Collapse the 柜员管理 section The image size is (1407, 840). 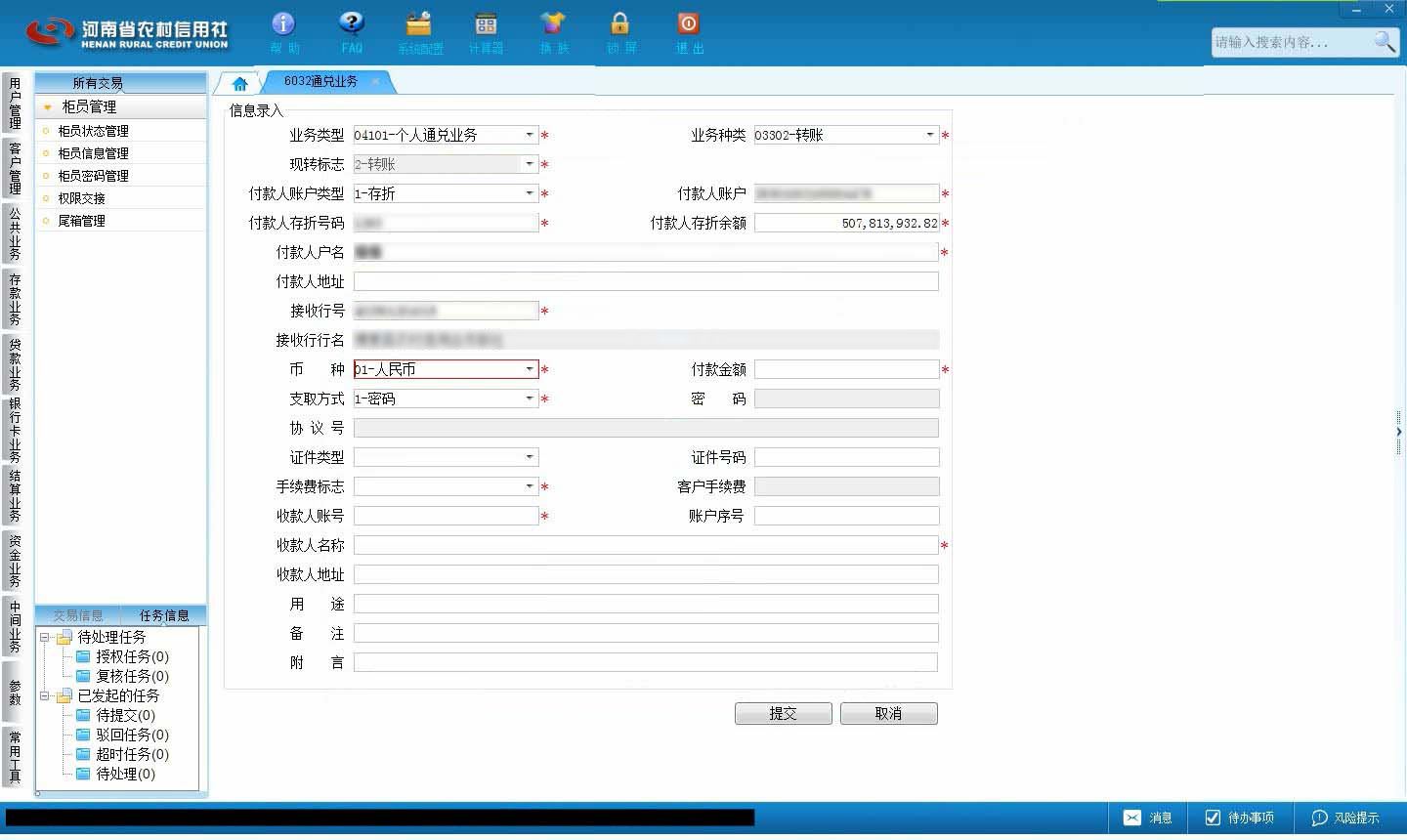[x=47, y=106]
